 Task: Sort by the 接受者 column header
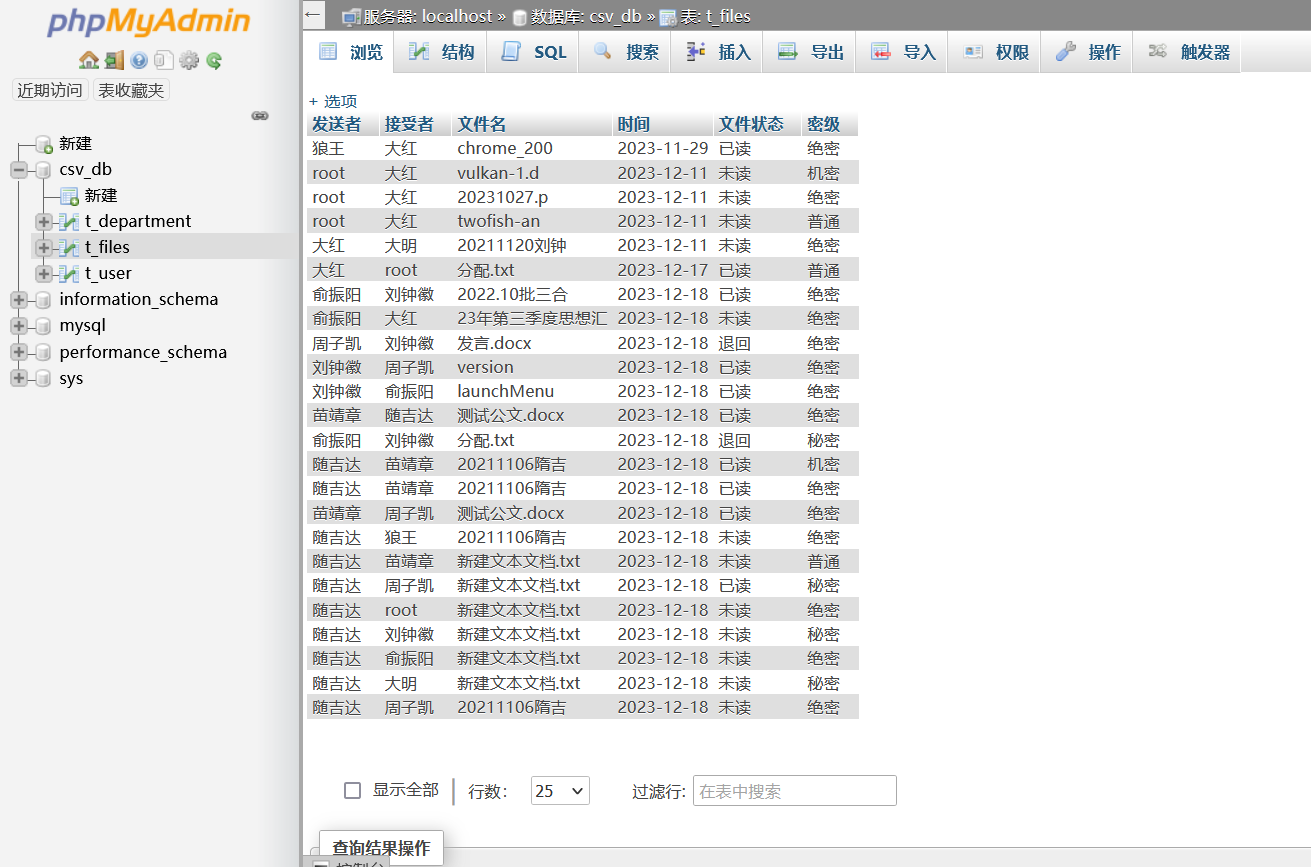[x=409, y=124]
